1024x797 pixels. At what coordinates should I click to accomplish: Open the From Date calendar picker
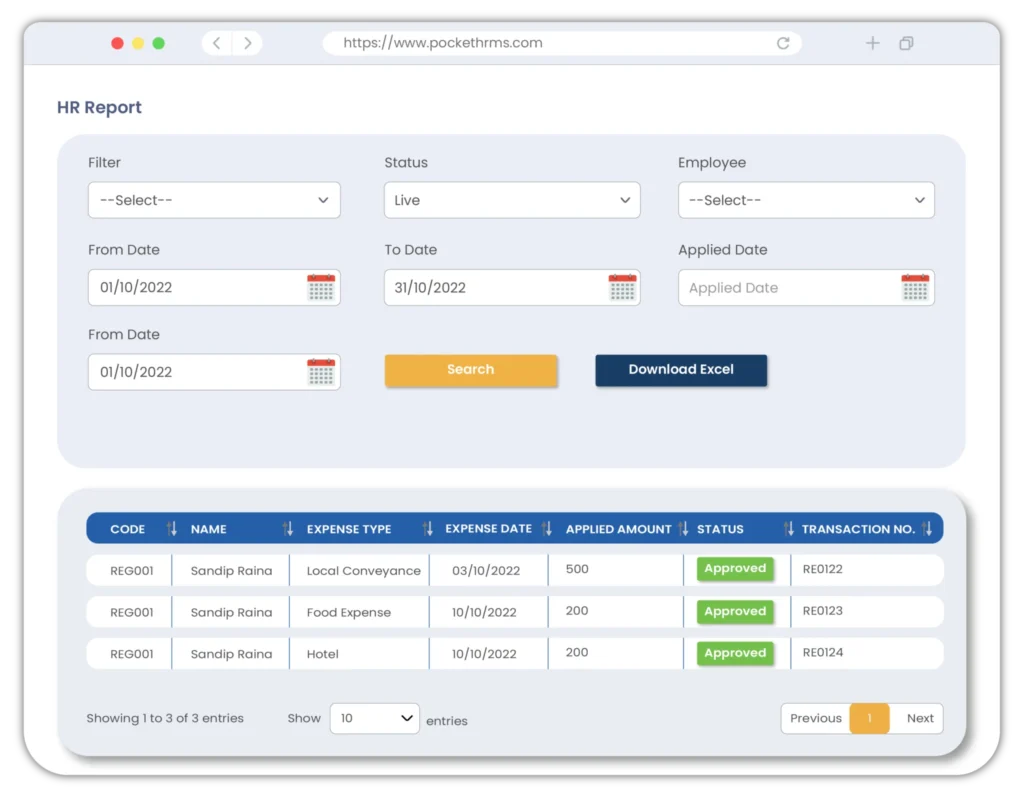tap(320, 287)
